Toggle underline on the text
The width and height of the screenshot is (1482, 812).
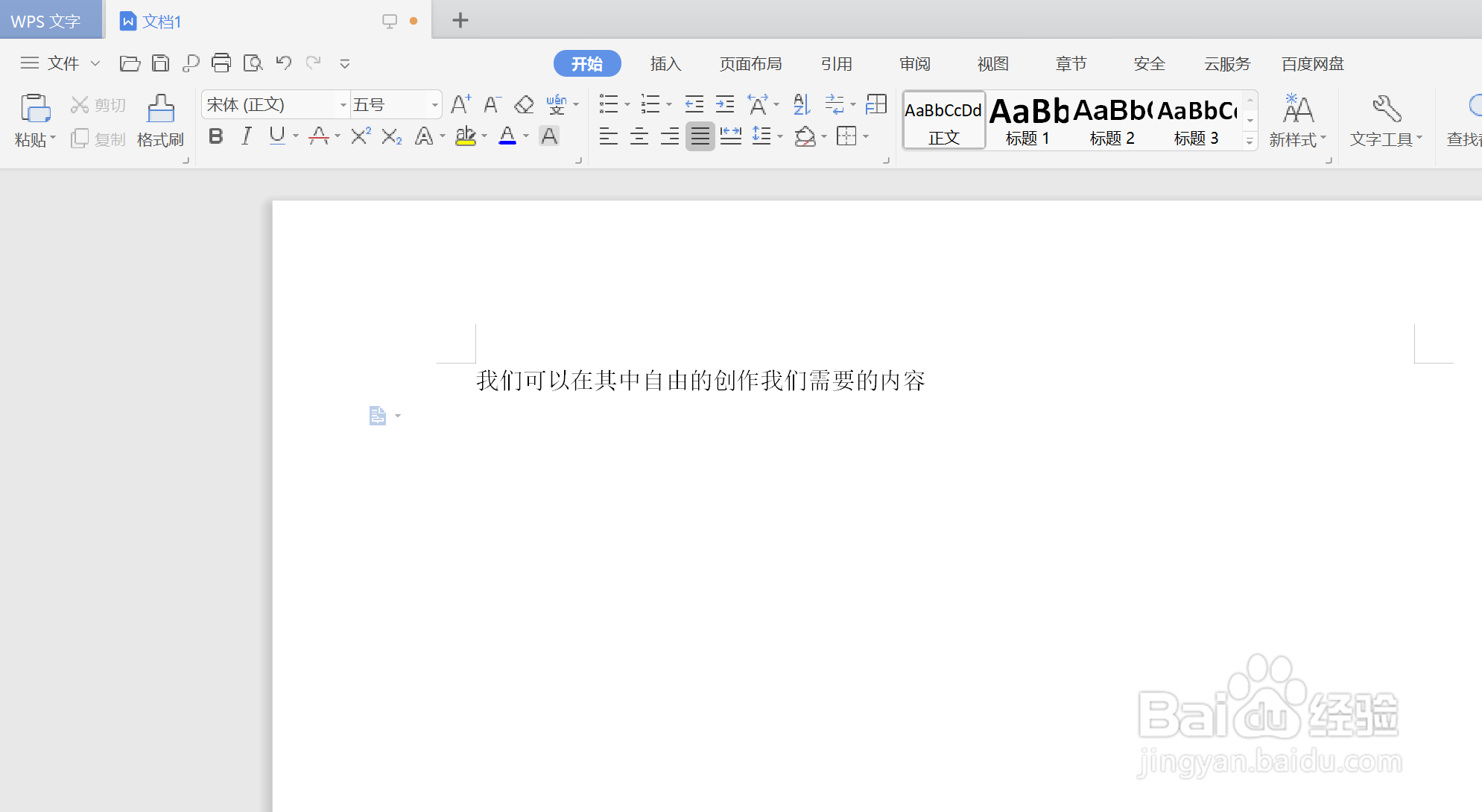pyautogui.click(x=276, y=136)
